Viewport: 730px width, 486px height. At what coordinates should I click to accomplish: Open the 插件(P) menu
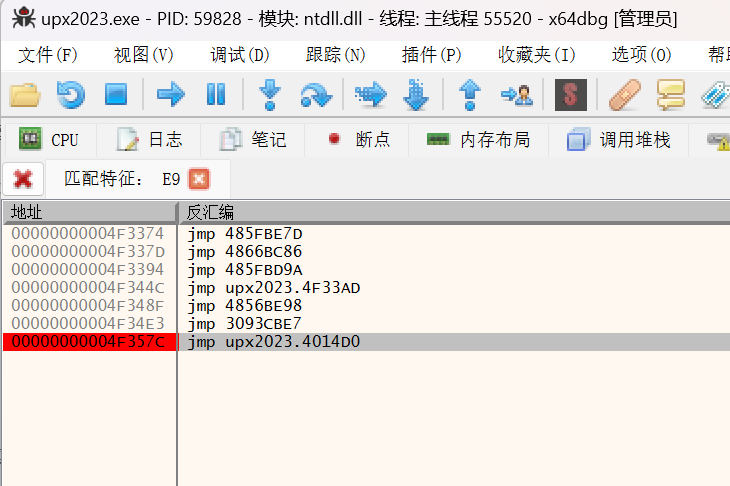(x=432, y=55)
